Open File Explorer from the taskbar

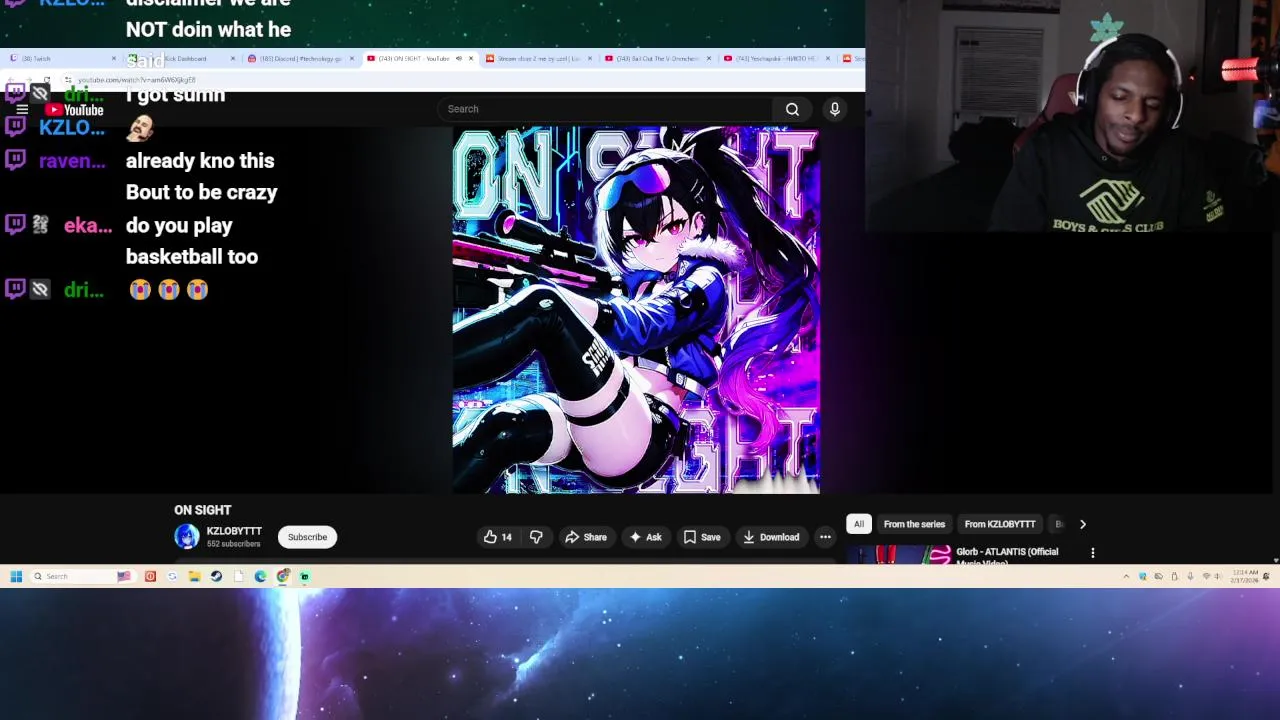(194, 576)
